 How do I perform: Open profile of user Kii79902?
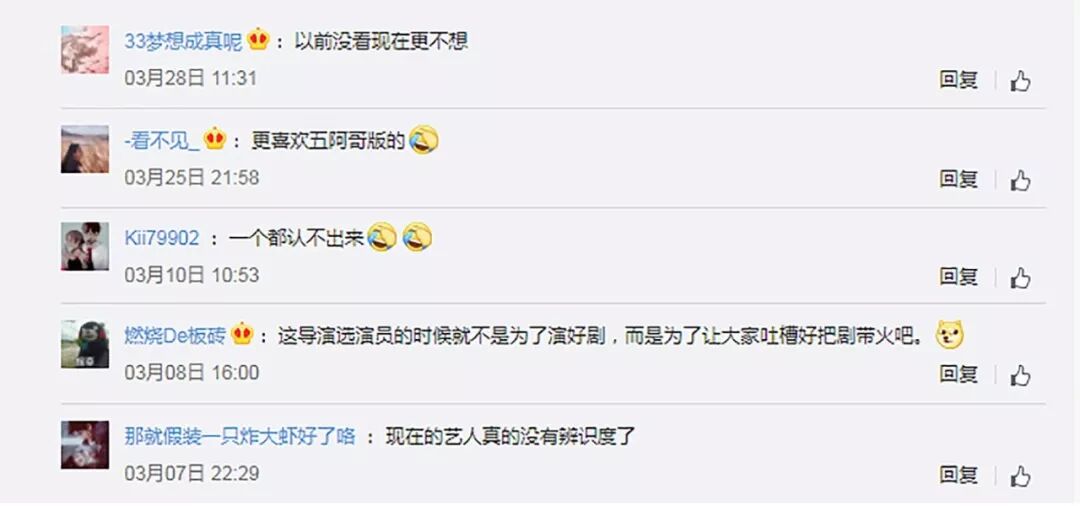tap(162, 238)
